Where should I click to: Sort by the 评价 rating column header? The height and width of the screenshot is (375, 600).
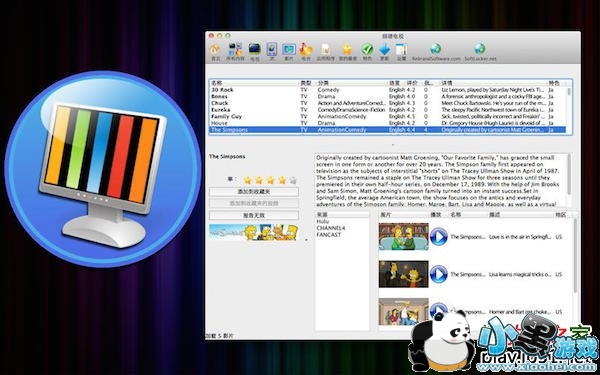point(412,83)
